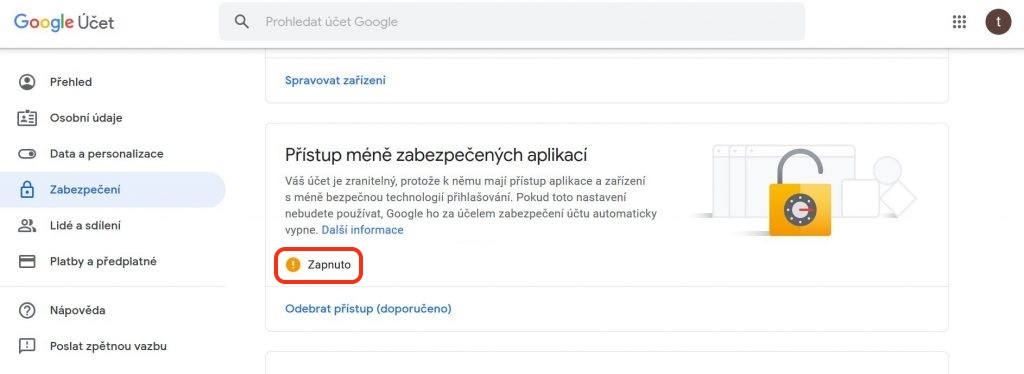The height and width of the screenshot is (374, 1024).
Task: Click the Platby a předplatné card icon
Action: point(27,262)
